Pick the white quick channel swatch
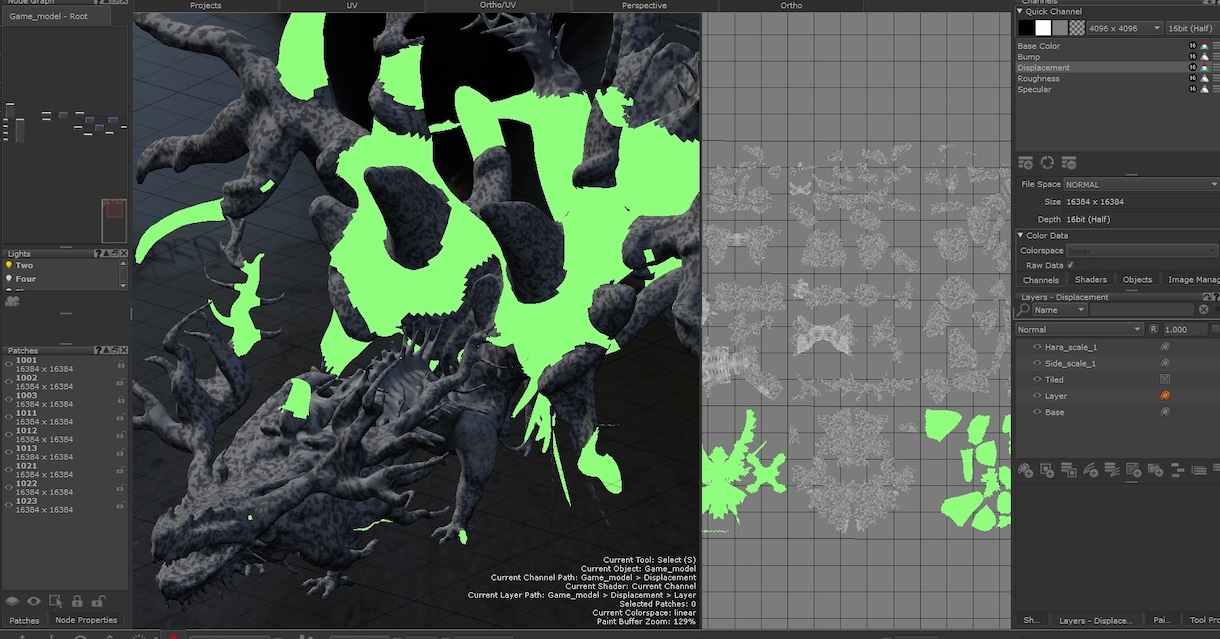Viewport: 1220px width, 639px height. [x=1043, y=28]
